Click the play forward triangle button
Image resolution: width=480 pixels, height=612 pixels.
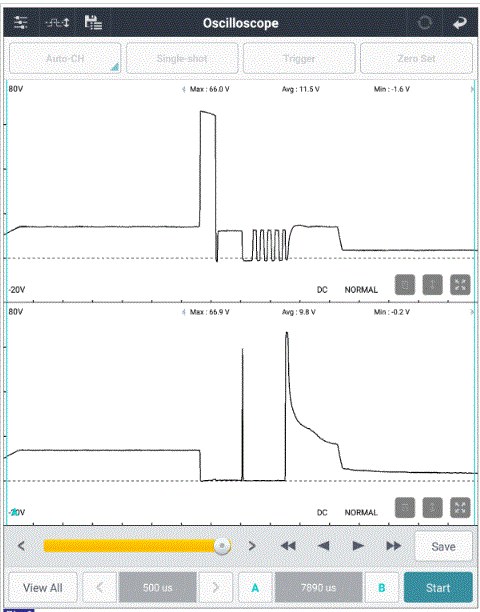(358, 546)
